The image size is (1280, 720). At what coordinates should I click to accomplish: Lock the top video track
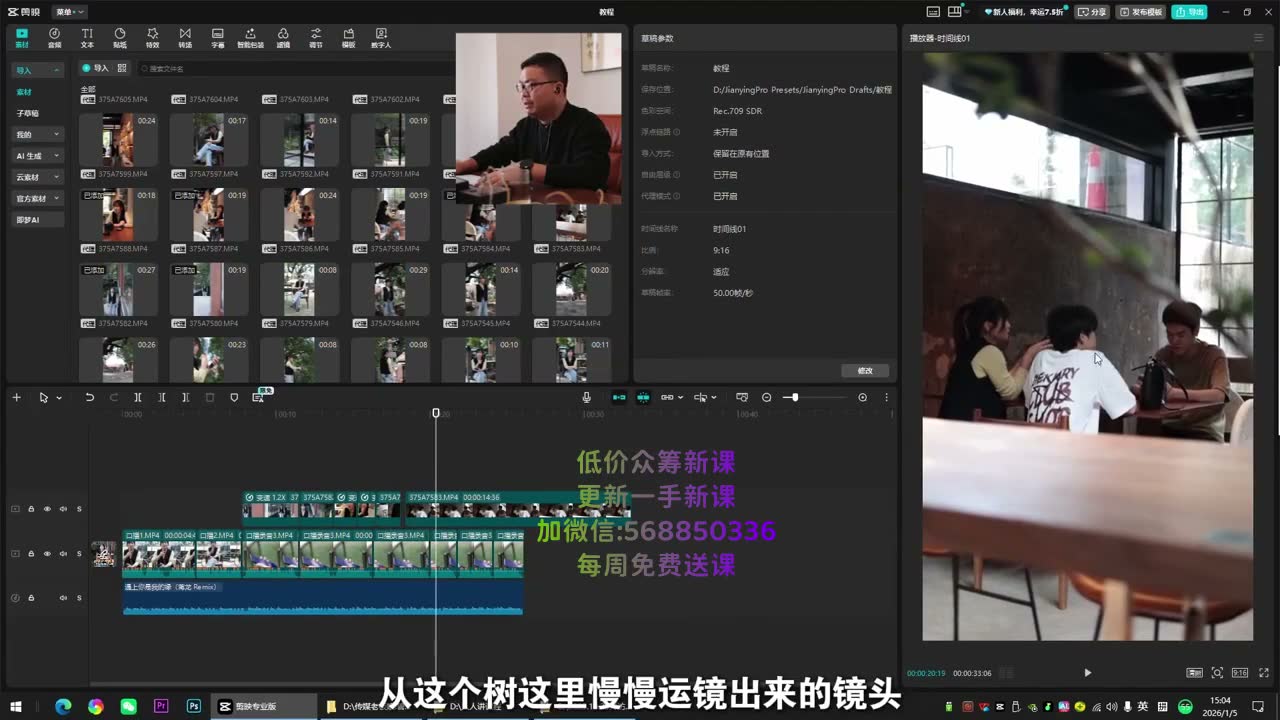coord(31,509)
